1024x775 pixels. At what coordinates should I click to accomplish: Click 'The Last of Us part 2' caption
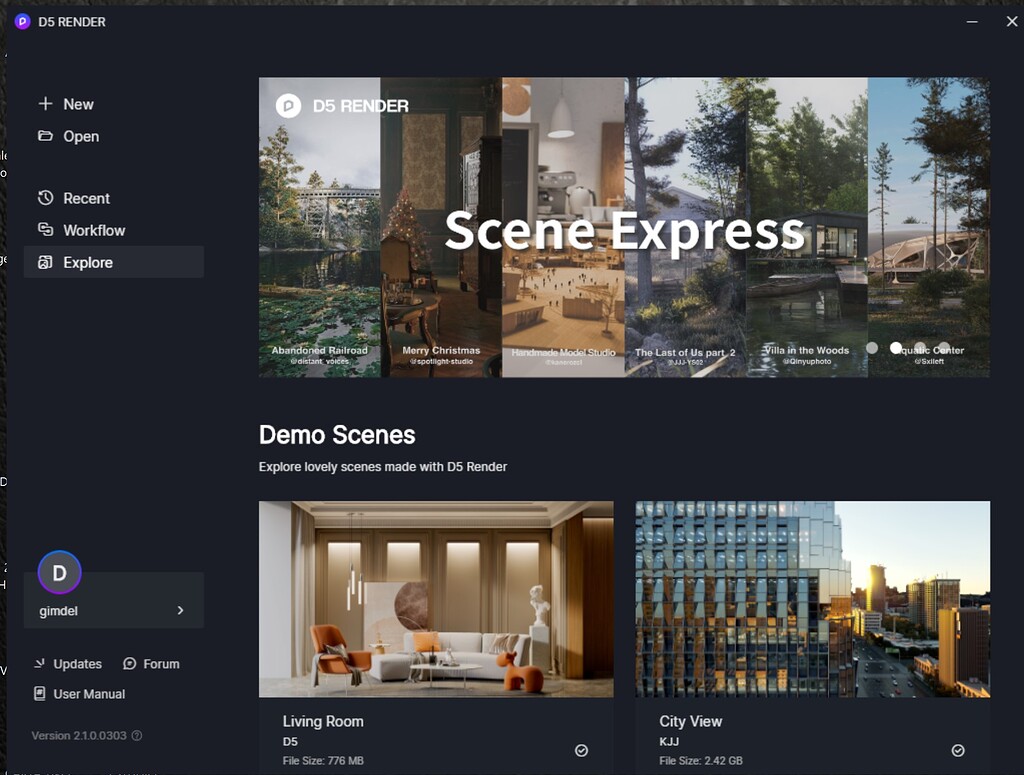pos(685,353)
